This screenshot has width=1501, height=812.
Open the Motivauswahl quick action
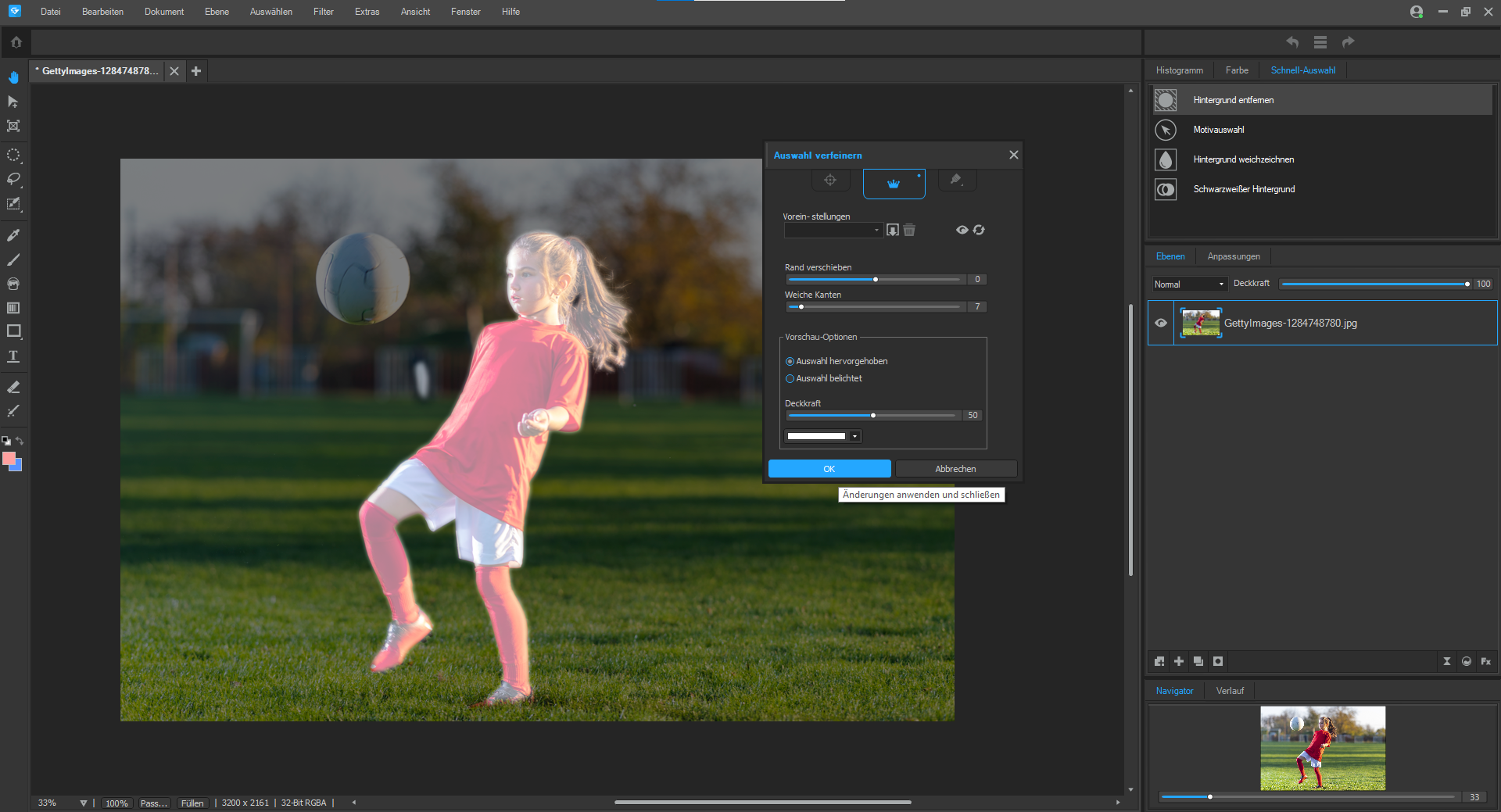[x=1219, y=130]
